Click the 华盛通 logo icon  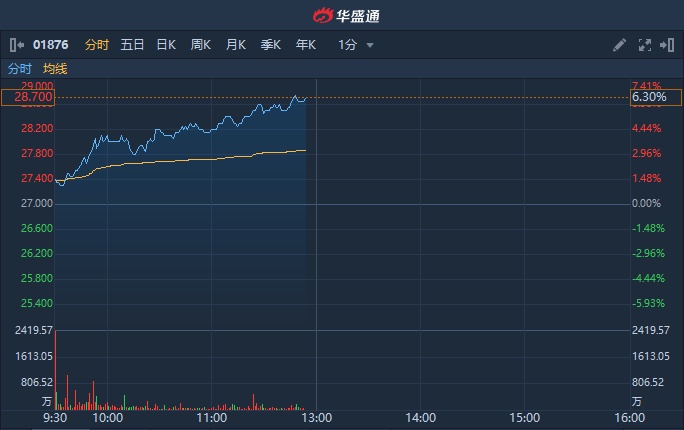click(x=323, y=15)
